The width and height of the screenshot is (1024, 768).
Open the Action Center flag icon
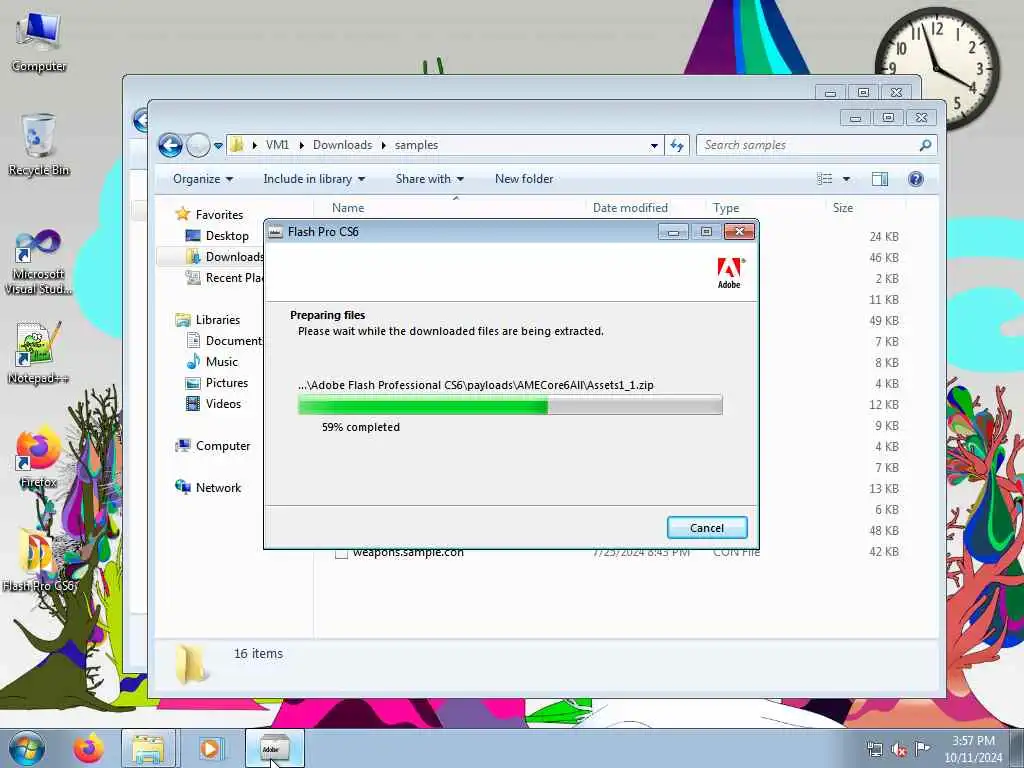coord(922,748)
